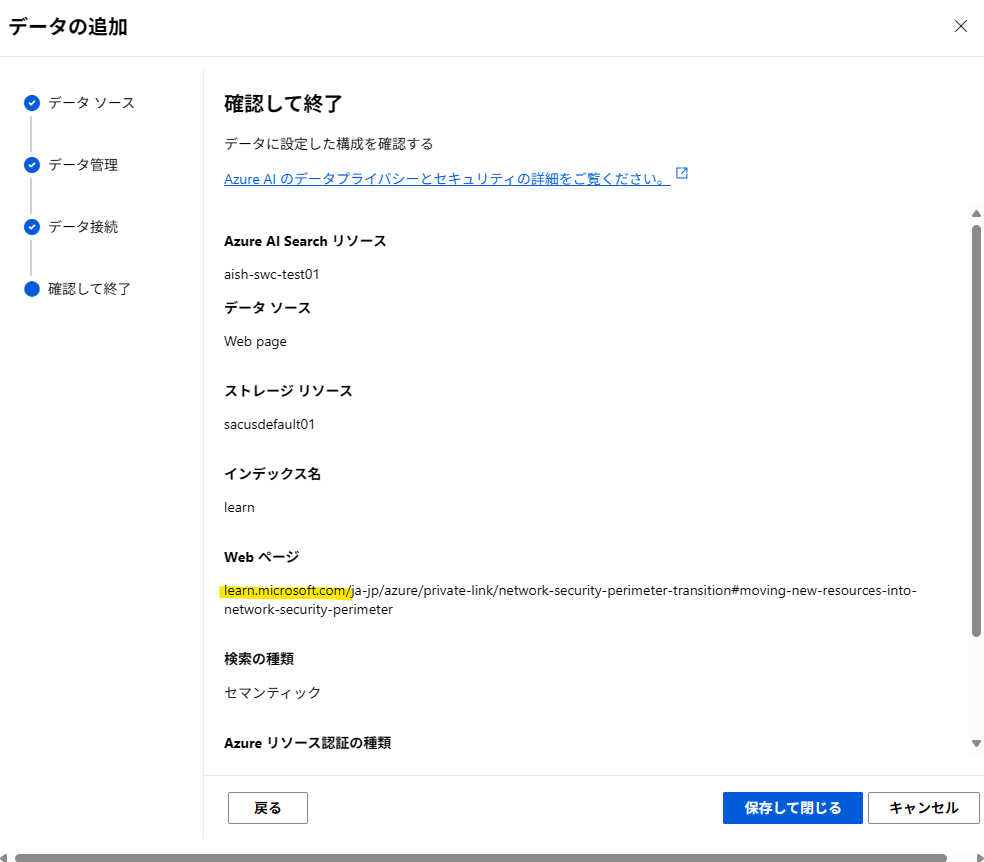Click セマンティック search type value
This screenshot has width=984, height=862.
click(x=272, y=693)
